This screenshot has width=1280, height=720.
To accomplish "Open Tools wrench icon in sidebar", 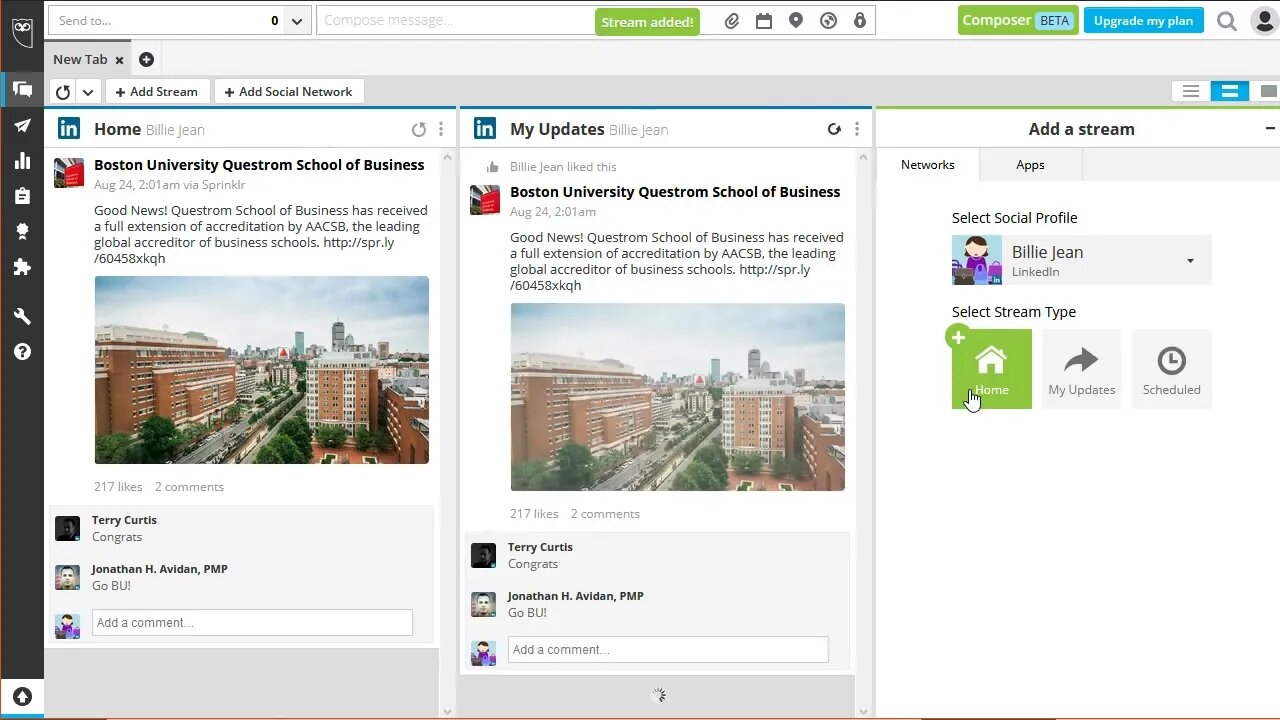I will (x=22, y=317).
